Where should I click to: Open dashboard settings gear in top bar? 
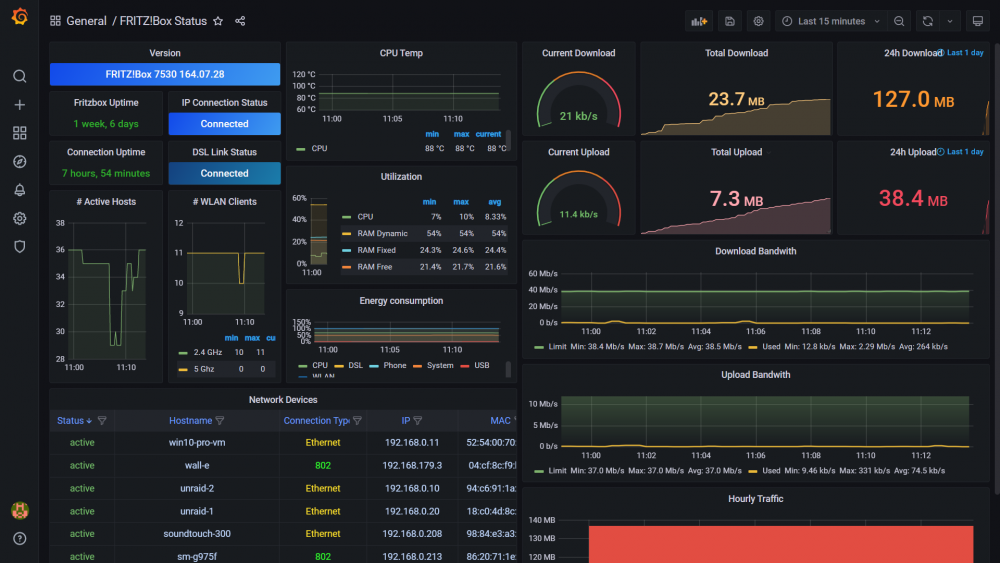(758, 21)
